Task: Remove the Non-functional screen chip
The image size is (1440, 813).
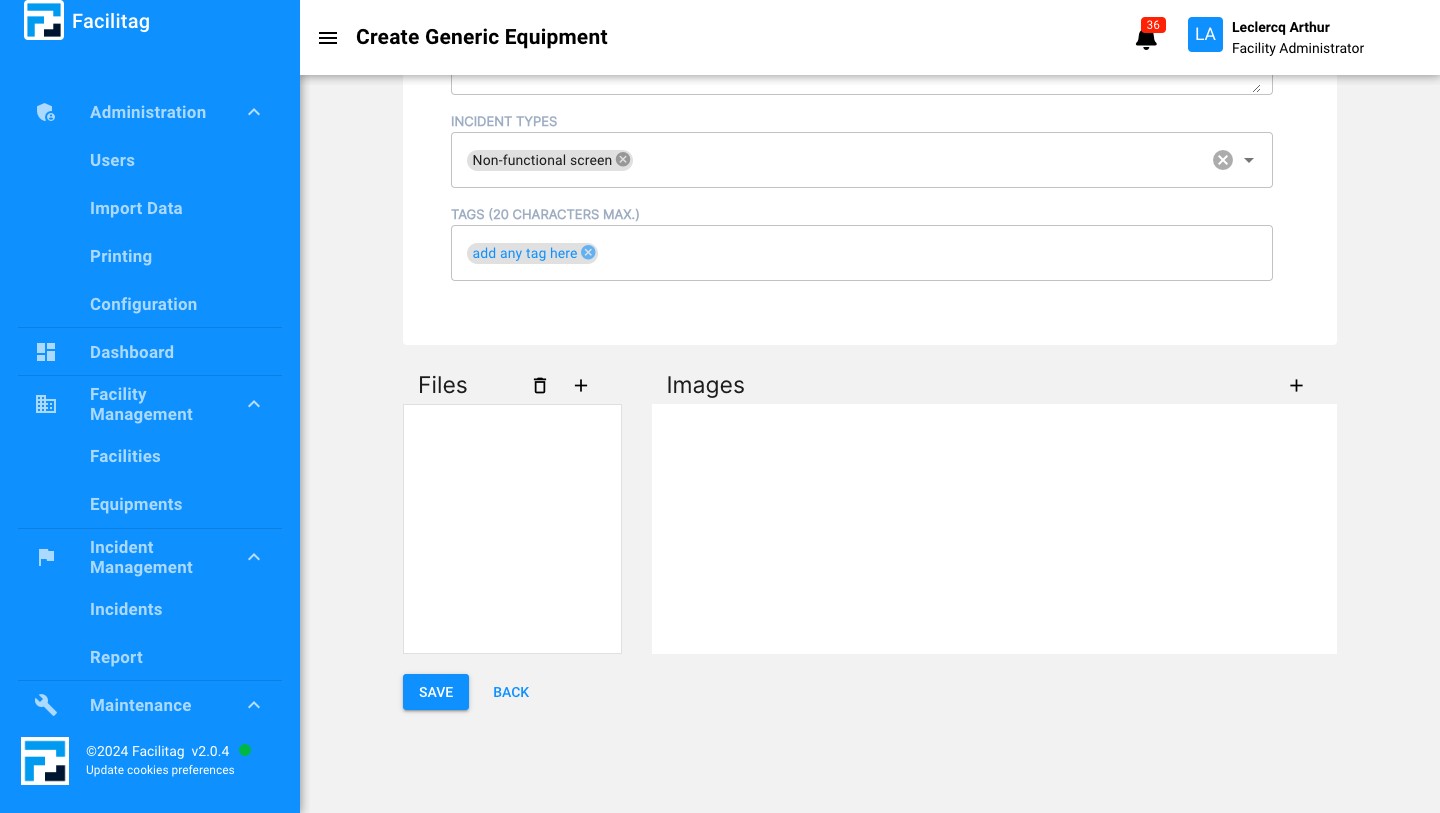Action: pos(623,159)
